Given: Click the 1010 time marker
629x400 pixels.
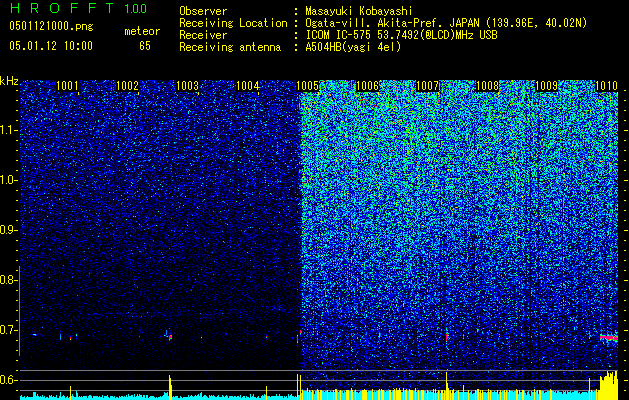Looking at the screenshot, I should (x=606, y=85).
